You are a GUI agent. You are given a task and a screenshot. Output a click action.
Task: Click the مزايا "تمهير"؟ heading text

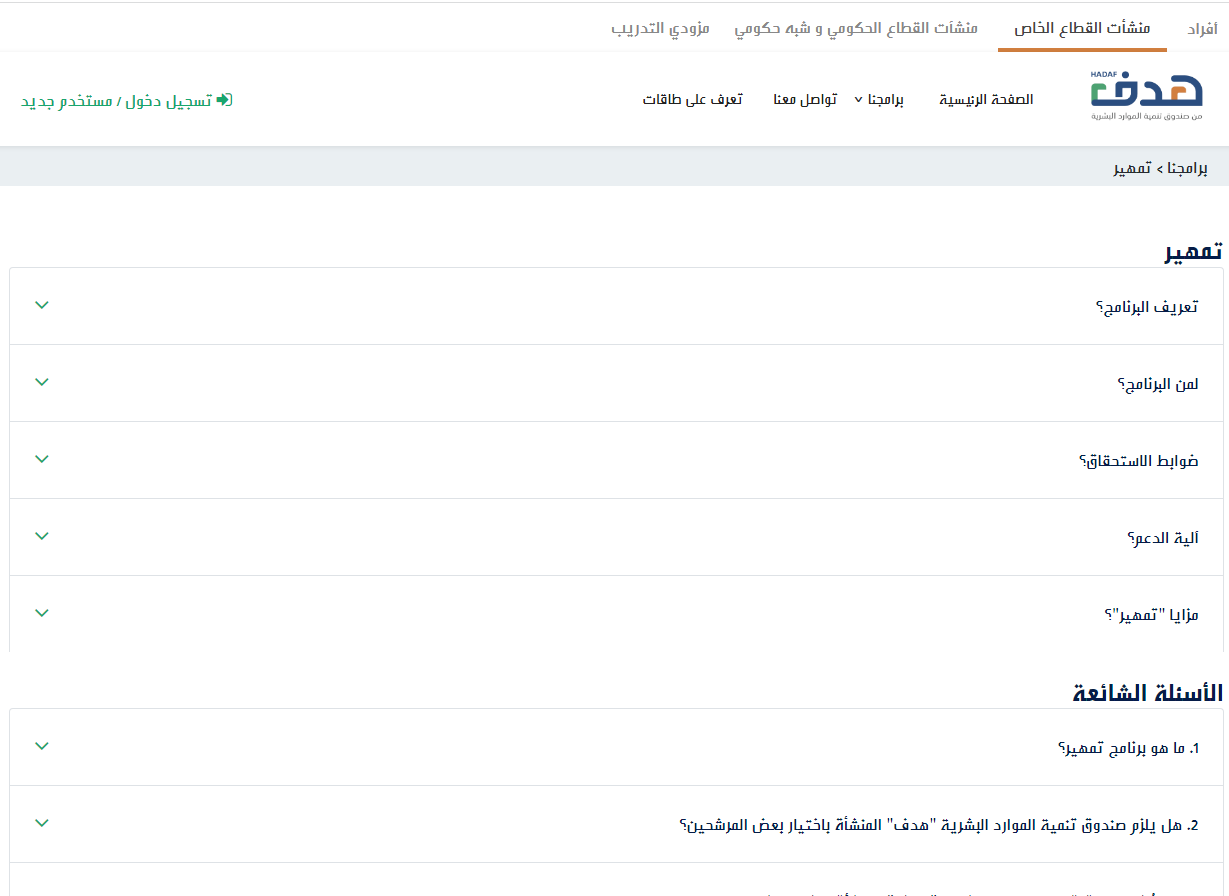1151,615
